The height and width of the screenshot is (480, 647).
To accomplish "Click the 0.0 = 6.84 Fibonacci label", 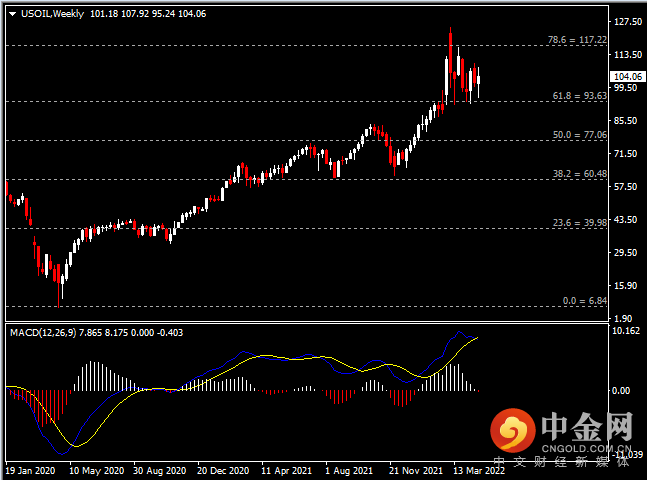I will tap(584, 301).
